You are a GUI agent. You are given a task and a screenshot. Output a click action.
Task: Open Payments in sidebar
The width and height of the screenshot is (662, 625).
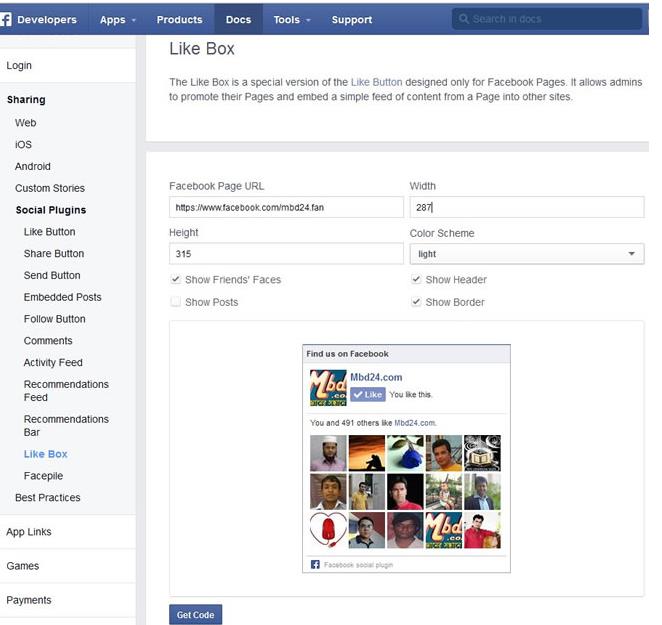click(29, 600)
